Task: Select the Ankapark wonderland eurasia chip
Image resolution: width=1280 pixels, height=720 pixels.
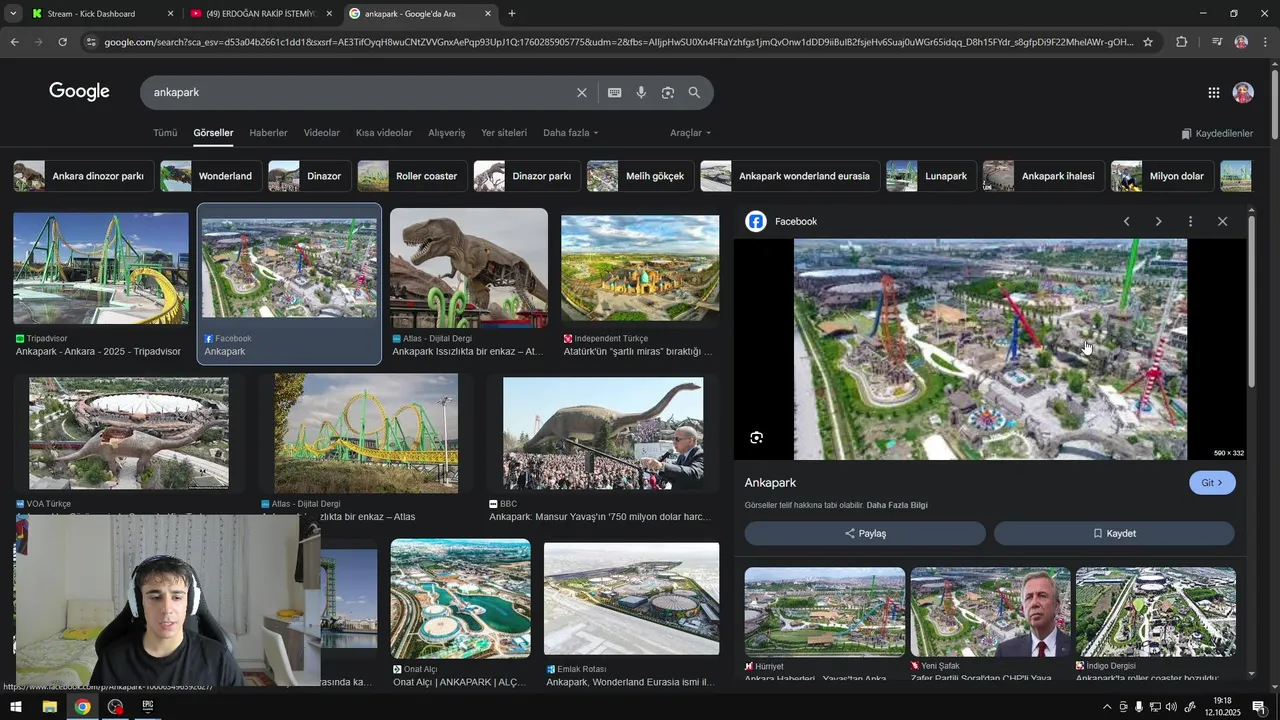Action: point(791,176)
